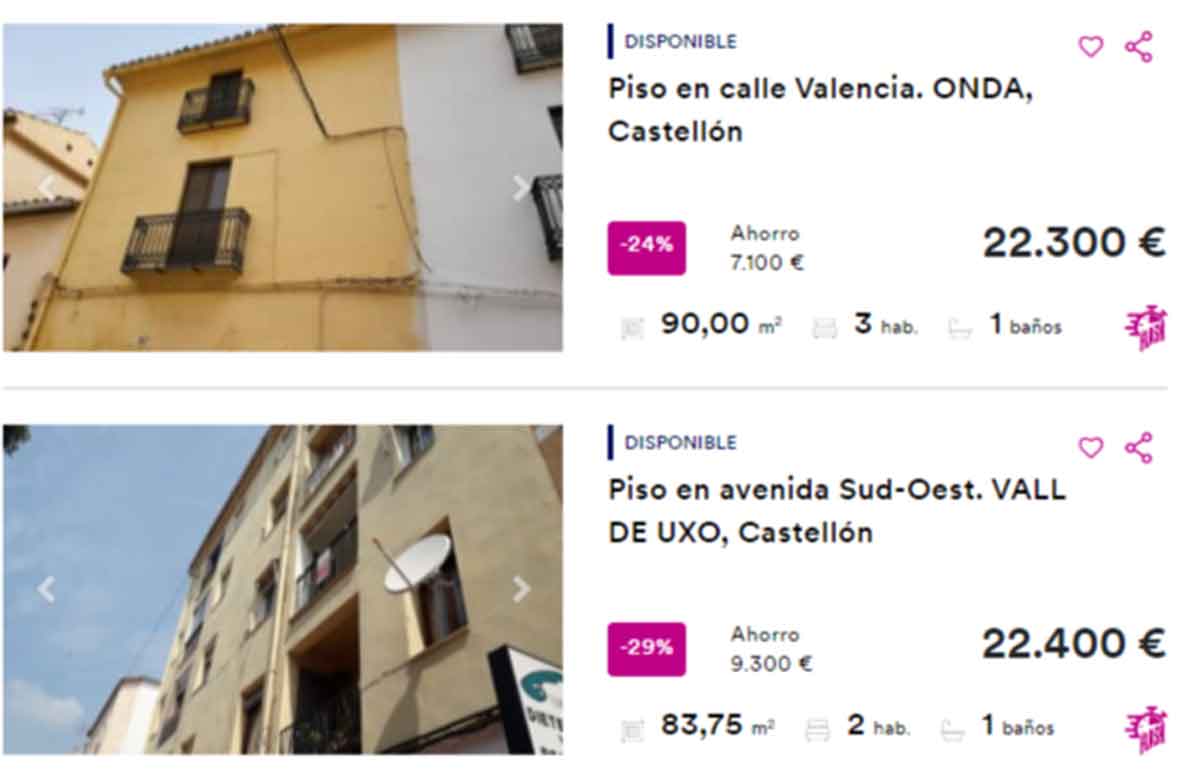The width and height of the screenshot is (1200, 778).
Task: Click the 90,00 m² surface area icon
Action: click(632, 328)
